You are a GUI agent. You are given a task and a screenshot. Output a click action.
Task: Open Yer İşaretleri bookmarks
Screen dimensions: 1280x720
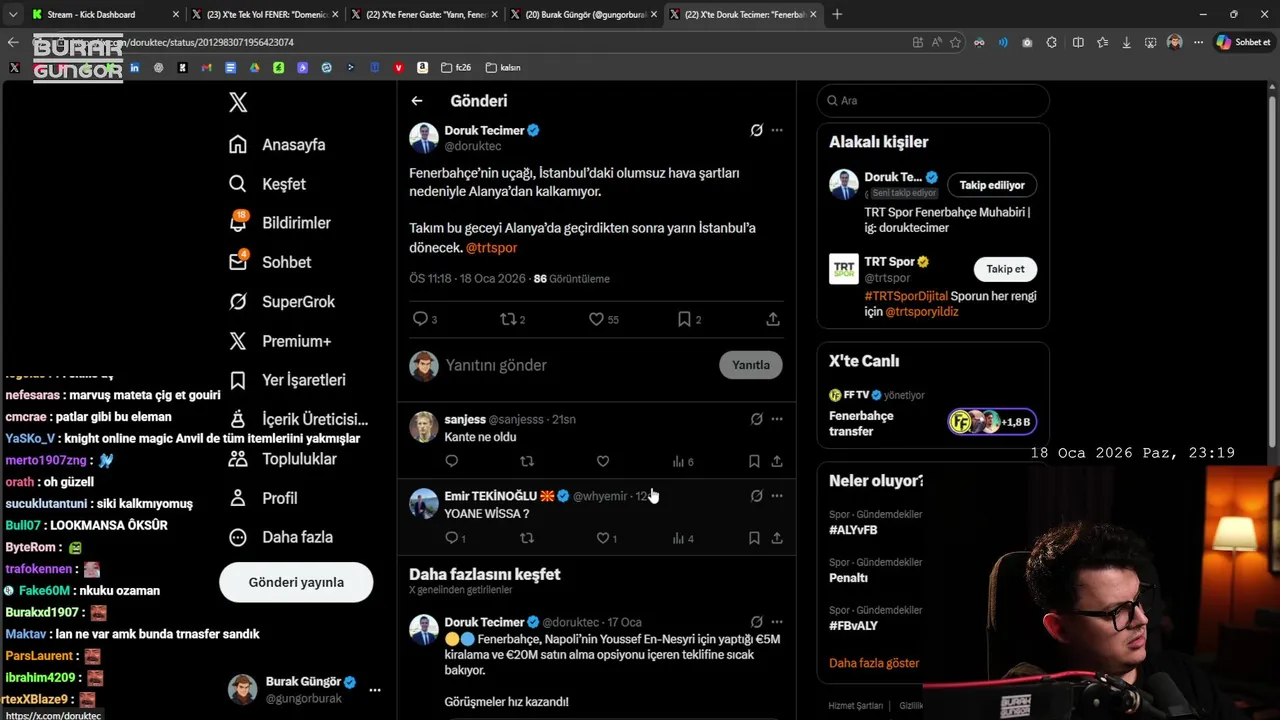point(287,380)
